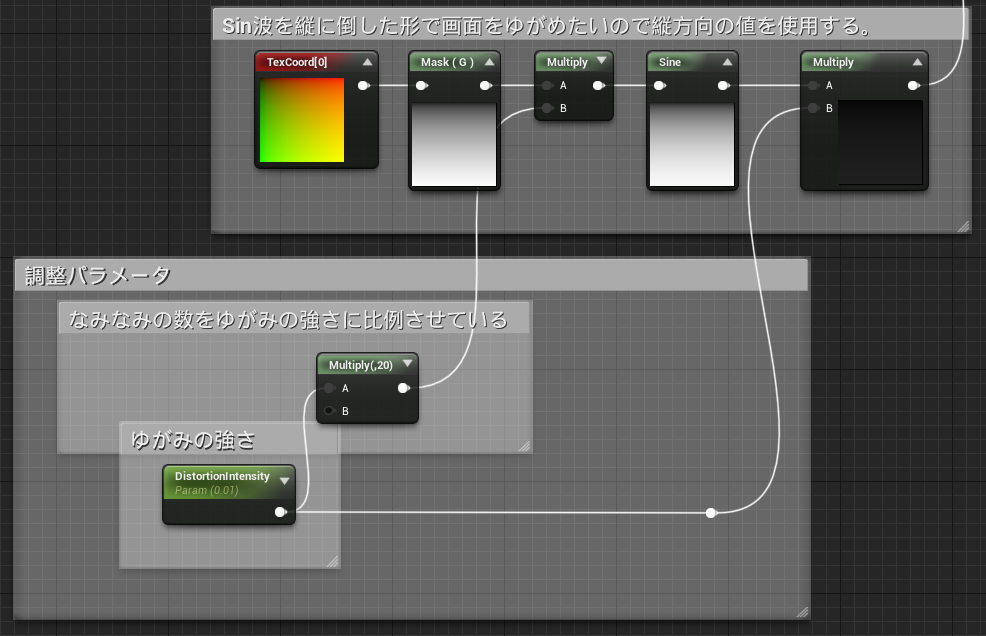The width and height of the screenshot is (986, 636).
Task: Click the DistortionIntensity output pin
Action: pos(280,512)
